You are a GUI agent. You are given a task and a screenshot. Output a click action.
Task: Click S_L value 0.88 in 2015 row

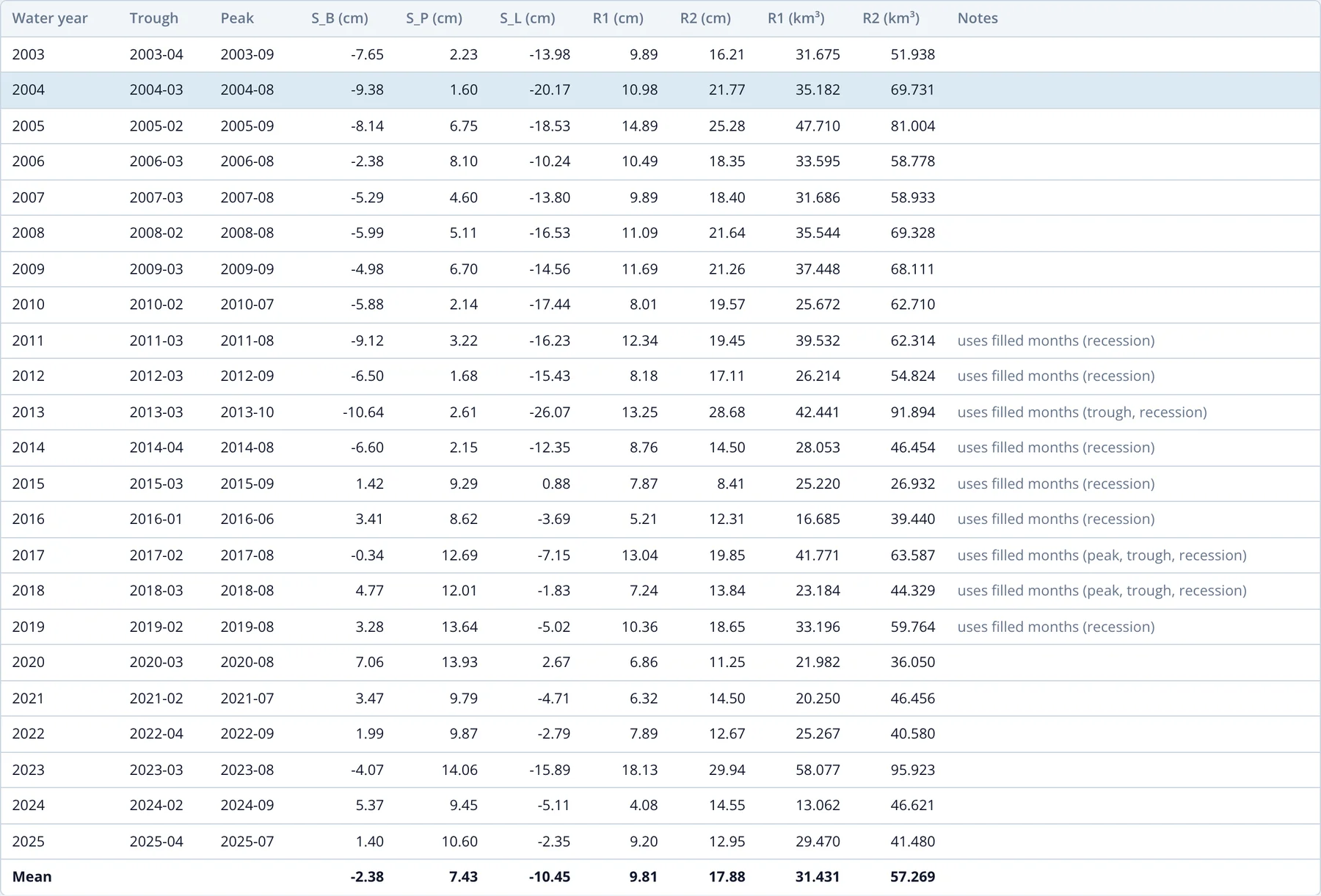[x=556, y=484]
